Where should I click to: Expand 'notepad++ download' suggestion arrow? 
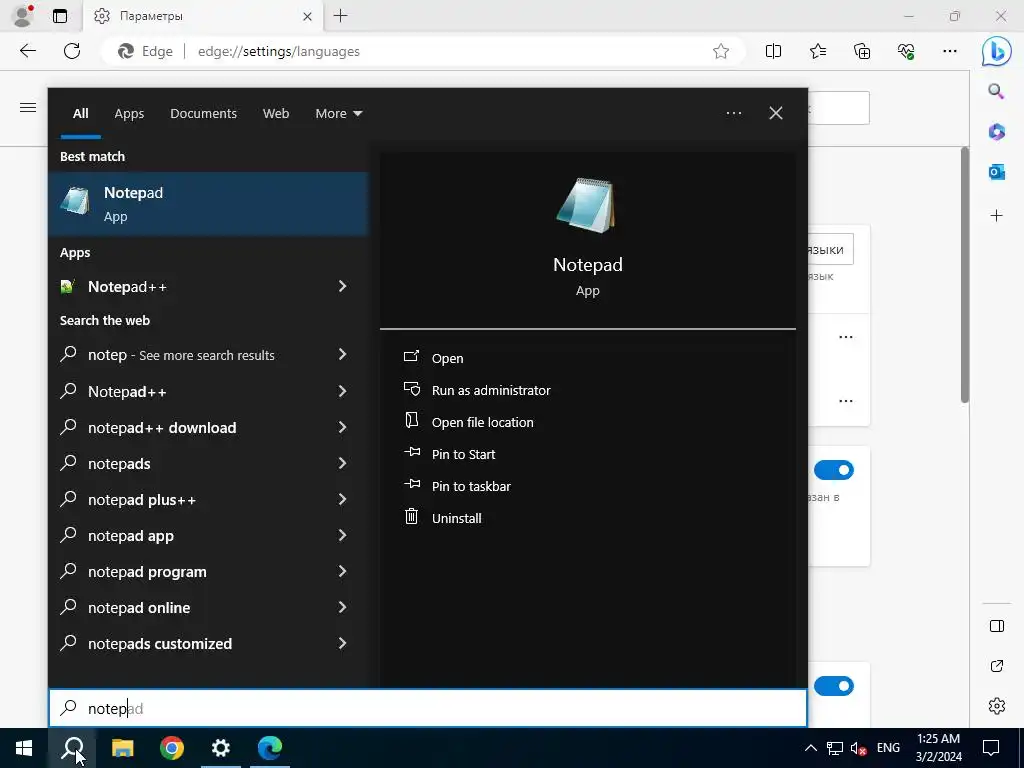point(342,427)
